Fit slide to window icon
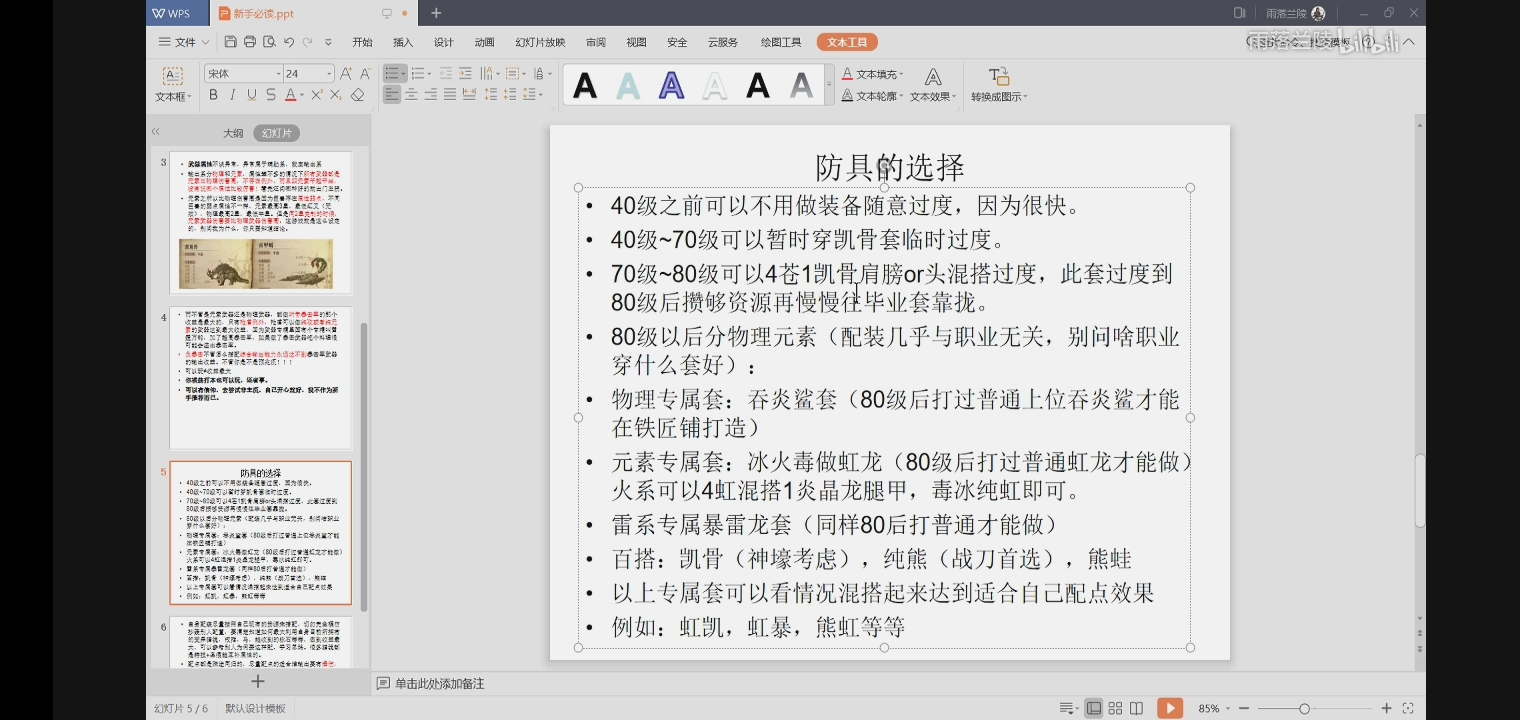 pyautogui.click(x=1408, y=708)
